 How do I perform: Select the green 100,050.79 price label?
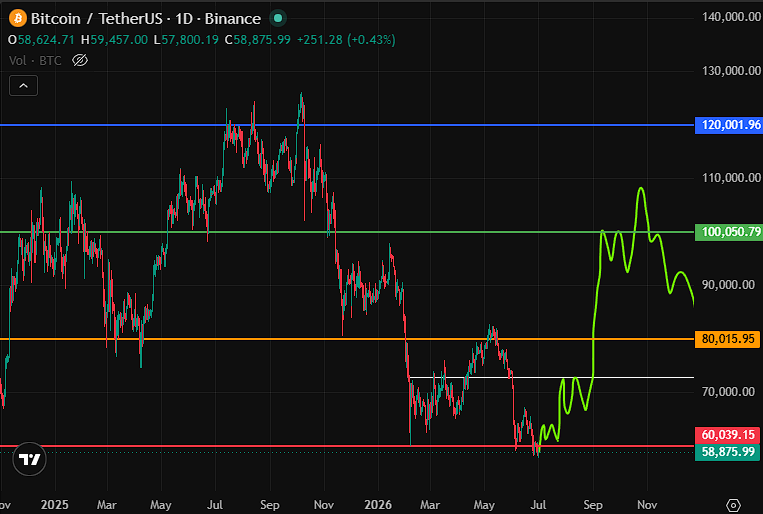pyautogui.click(x=728, y=232)
